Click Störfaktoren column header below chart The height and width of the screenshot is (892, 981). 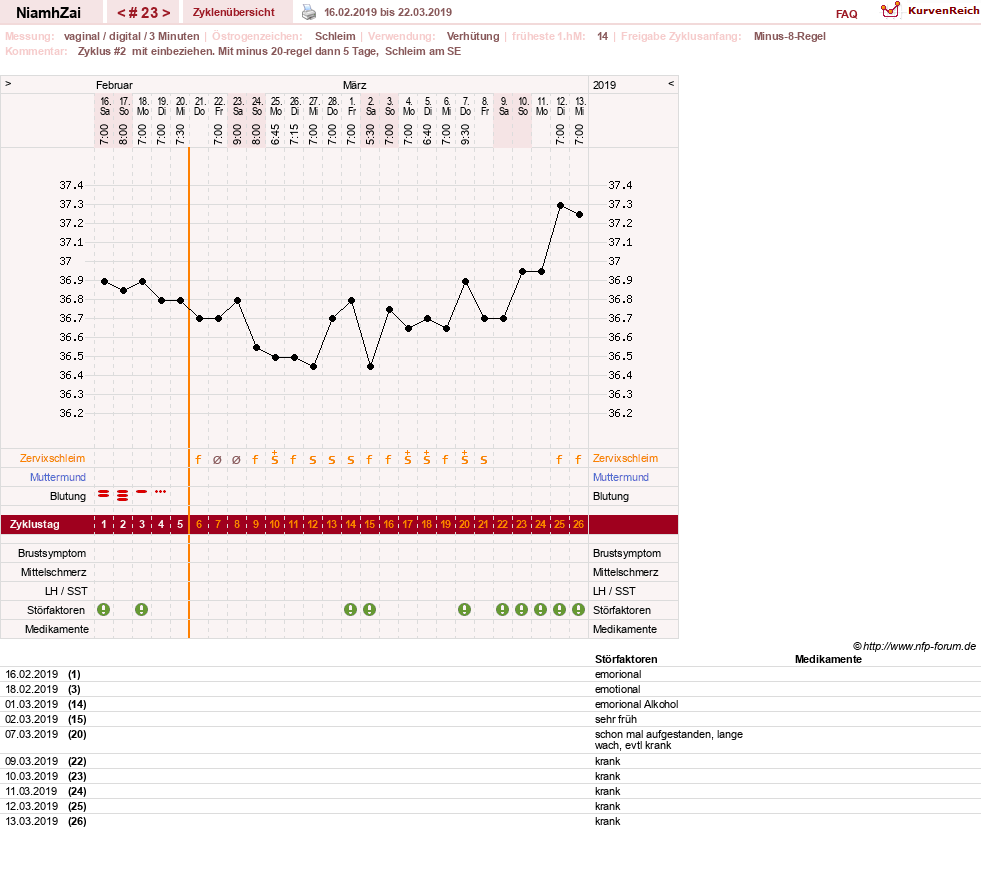pos(626,659)
